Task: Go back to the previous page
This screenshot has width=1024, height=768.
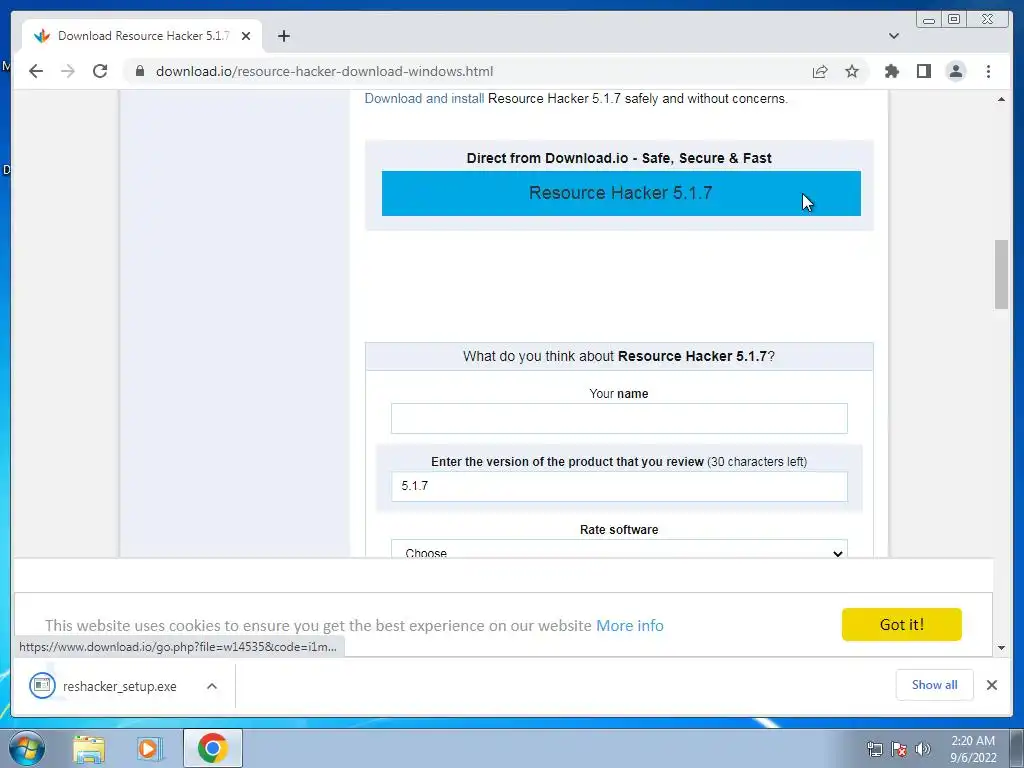Action: (x=36, y=71)
